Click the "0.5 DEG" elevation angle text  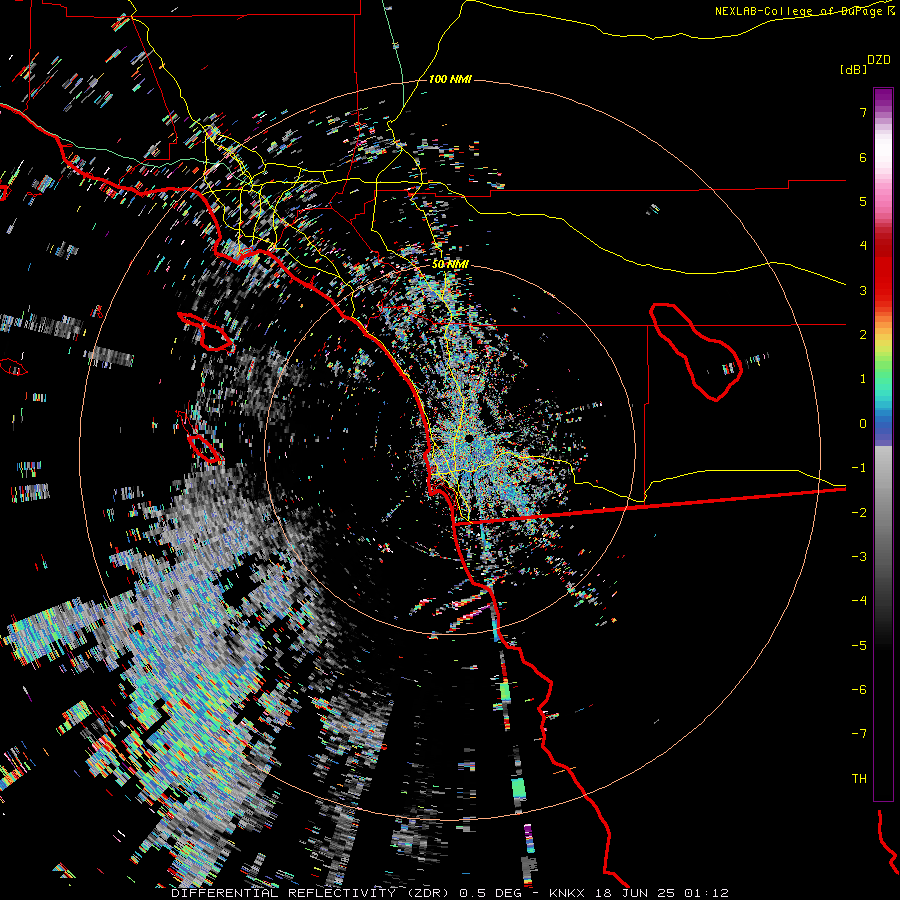[491, 893]
